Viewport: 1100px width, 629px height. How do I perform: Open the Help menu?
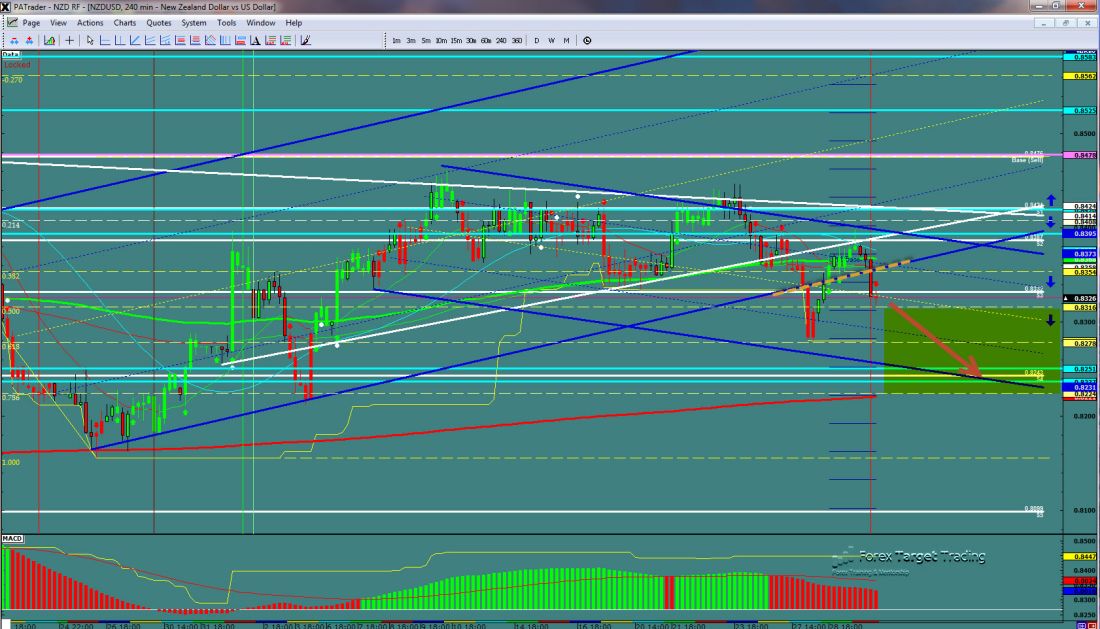[293, 22]
